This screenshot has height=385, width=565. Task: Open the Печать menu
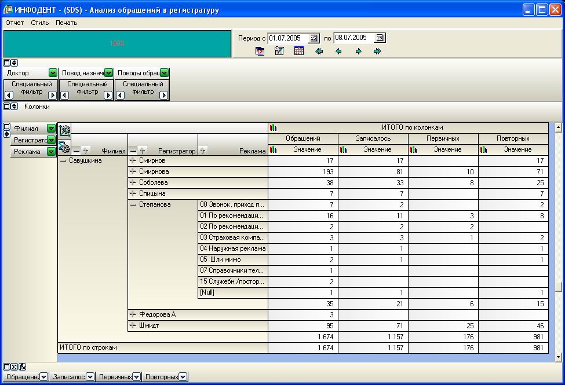click(x=66, y=22)
